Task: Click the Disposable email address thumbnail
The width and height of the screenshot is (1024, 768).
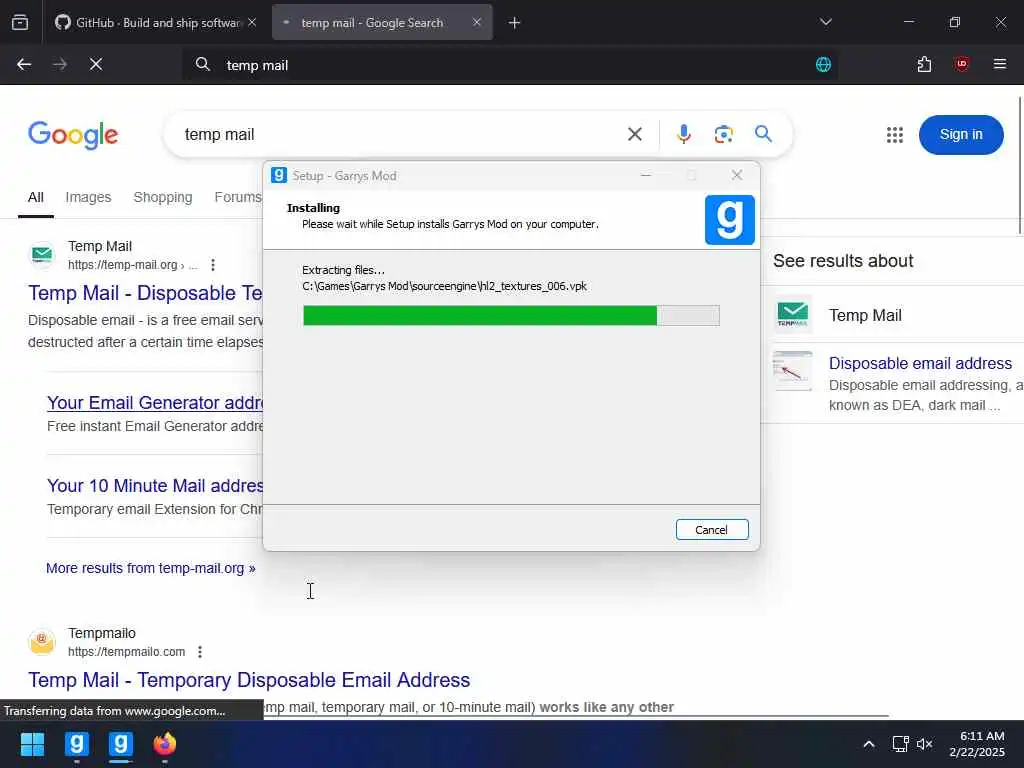Action: (793, 371)
